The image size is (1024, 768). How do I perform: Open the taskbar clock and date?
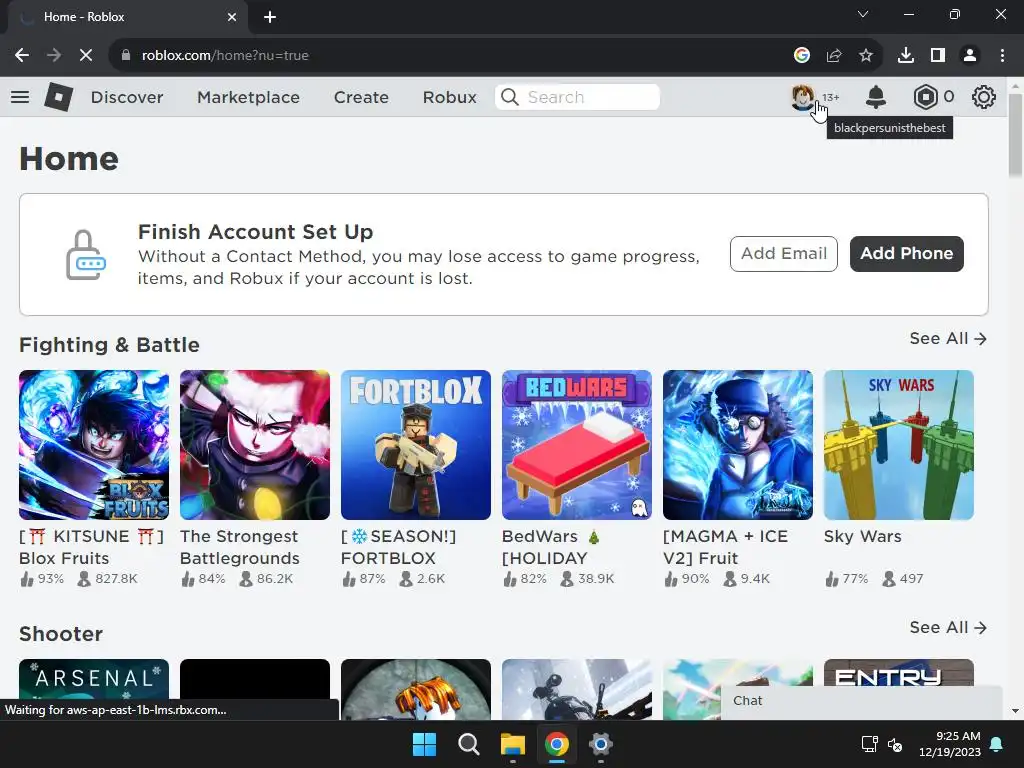[950, 744]
